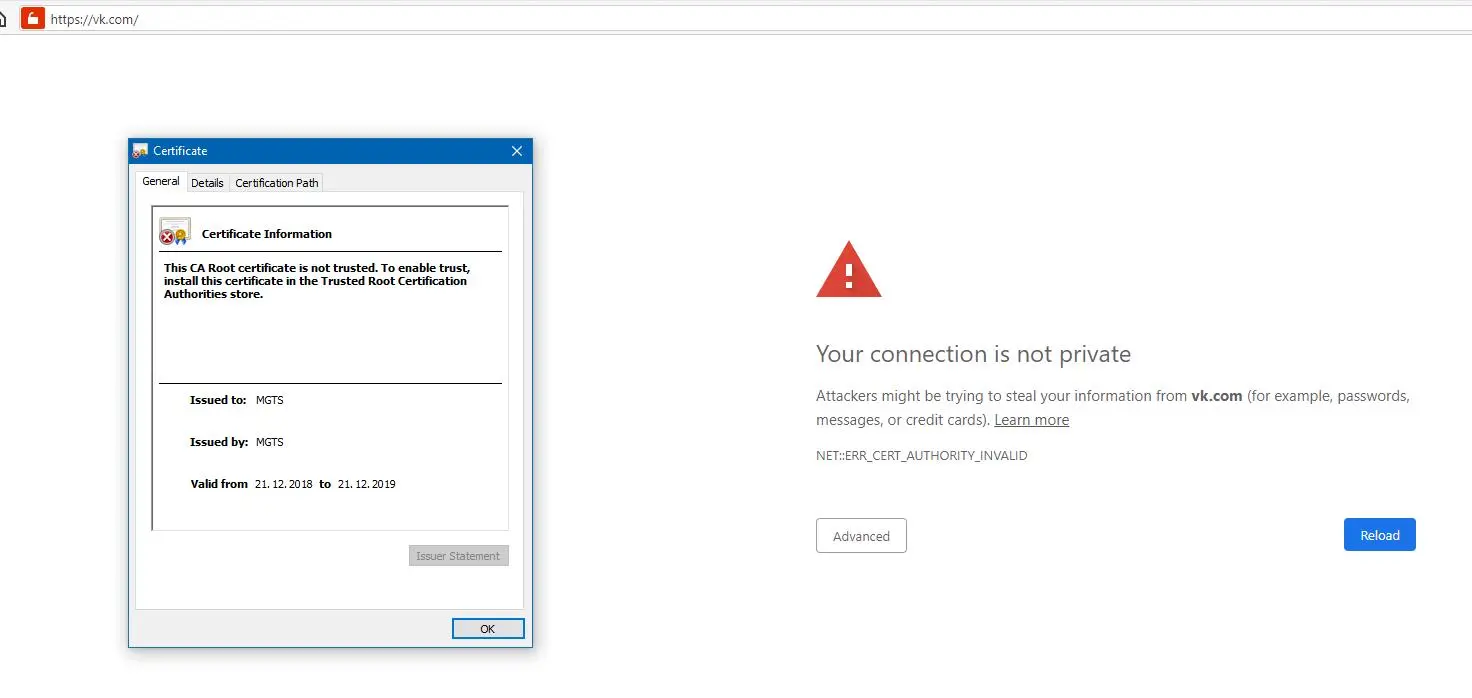Viewport: 1472px width, 698px height.
Task: Click the Issued to MGTS value
Action: [270, 400]
